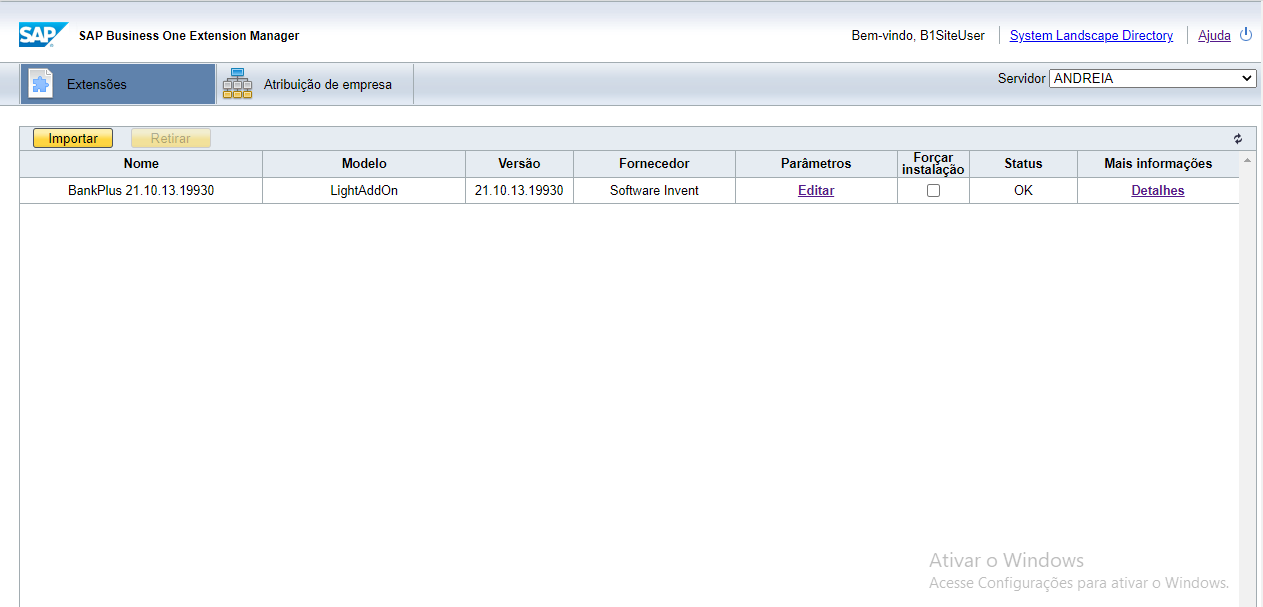Screen dimensions: 1263x607
Task: Click the Retirar button
Action: (170, 139)
